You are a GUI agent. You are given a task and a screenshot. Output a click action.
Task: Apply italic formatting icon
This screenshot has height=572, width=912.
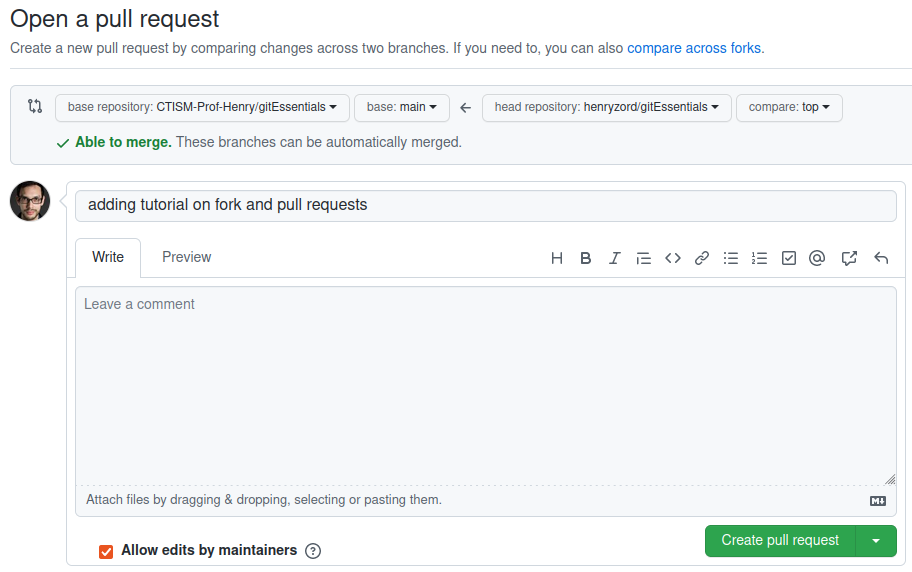[x=615, y=258]
